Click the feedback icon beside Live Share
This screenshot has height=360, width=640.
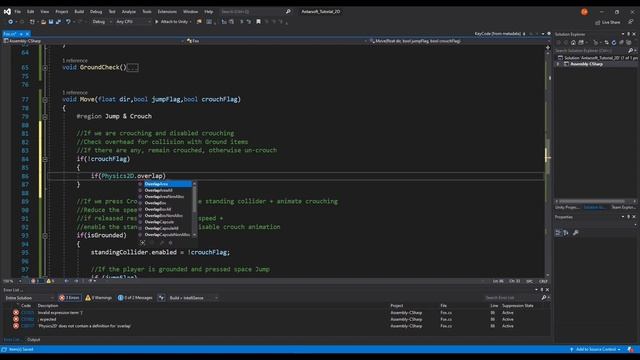coord(631,22)
